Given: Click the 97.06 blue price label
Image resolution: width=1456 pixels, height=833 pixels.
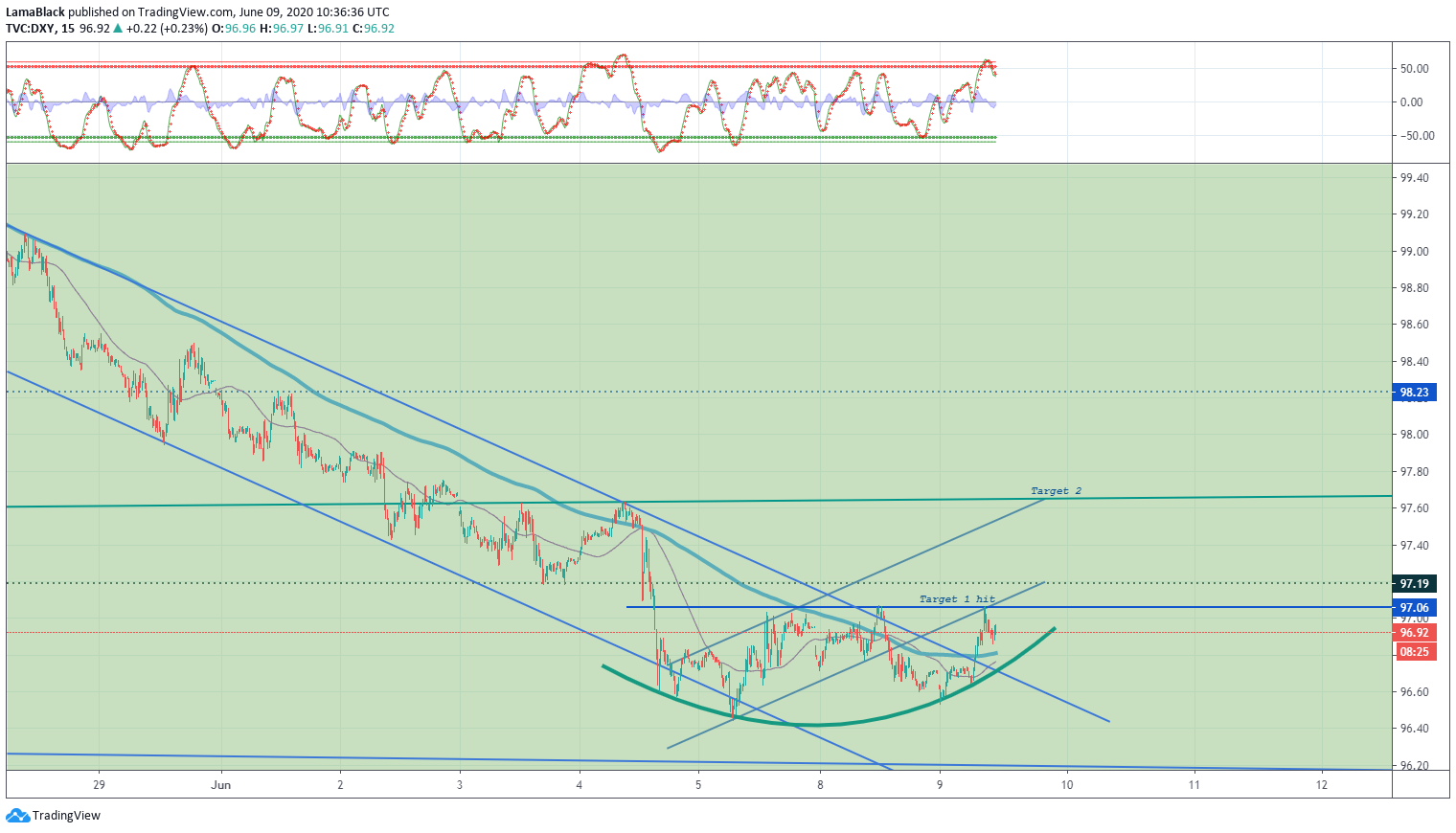Looking at the screenshot, I should coord(1414,608).
